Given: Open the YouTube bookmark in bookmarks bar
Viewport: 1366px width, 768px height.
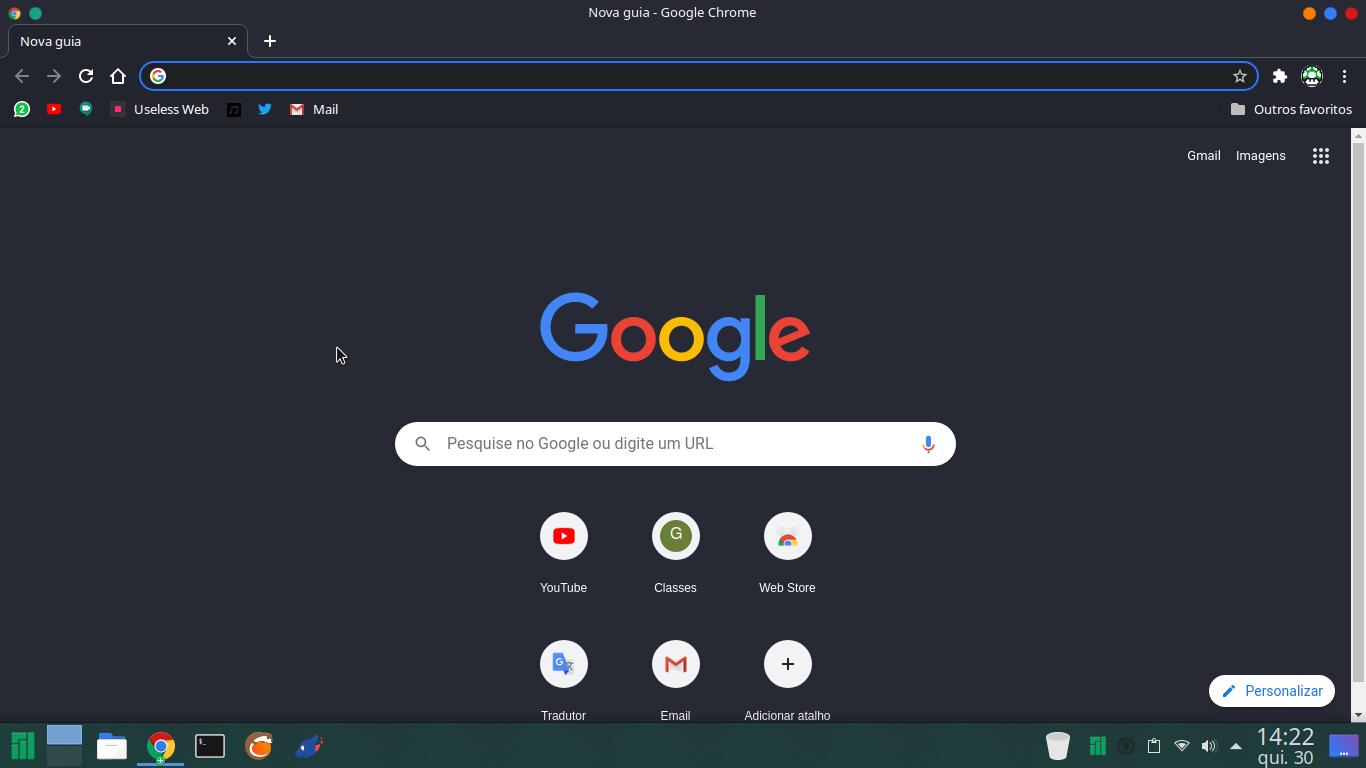Looking at the screenshot, I should pos(54,109).
